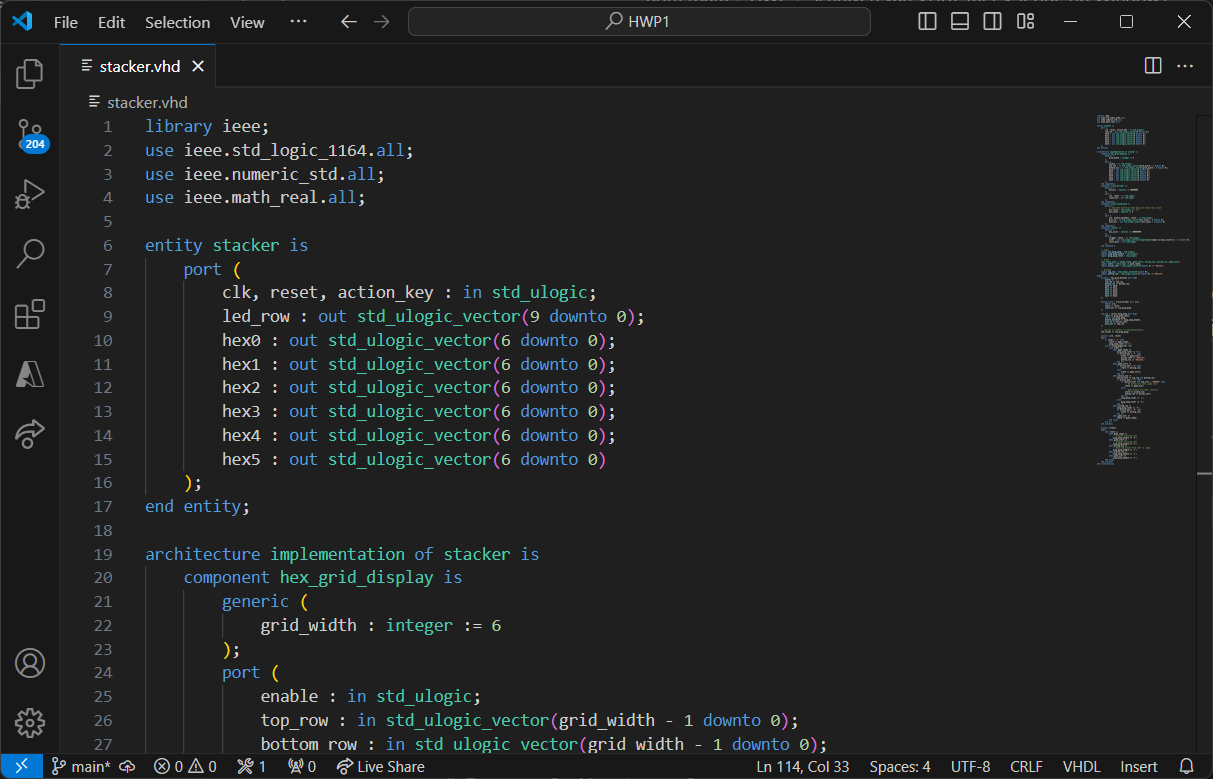This screenshot has height=779, width=1213.
Task: Toggle the secondary side bar layout icon
Action: [992, 21]
